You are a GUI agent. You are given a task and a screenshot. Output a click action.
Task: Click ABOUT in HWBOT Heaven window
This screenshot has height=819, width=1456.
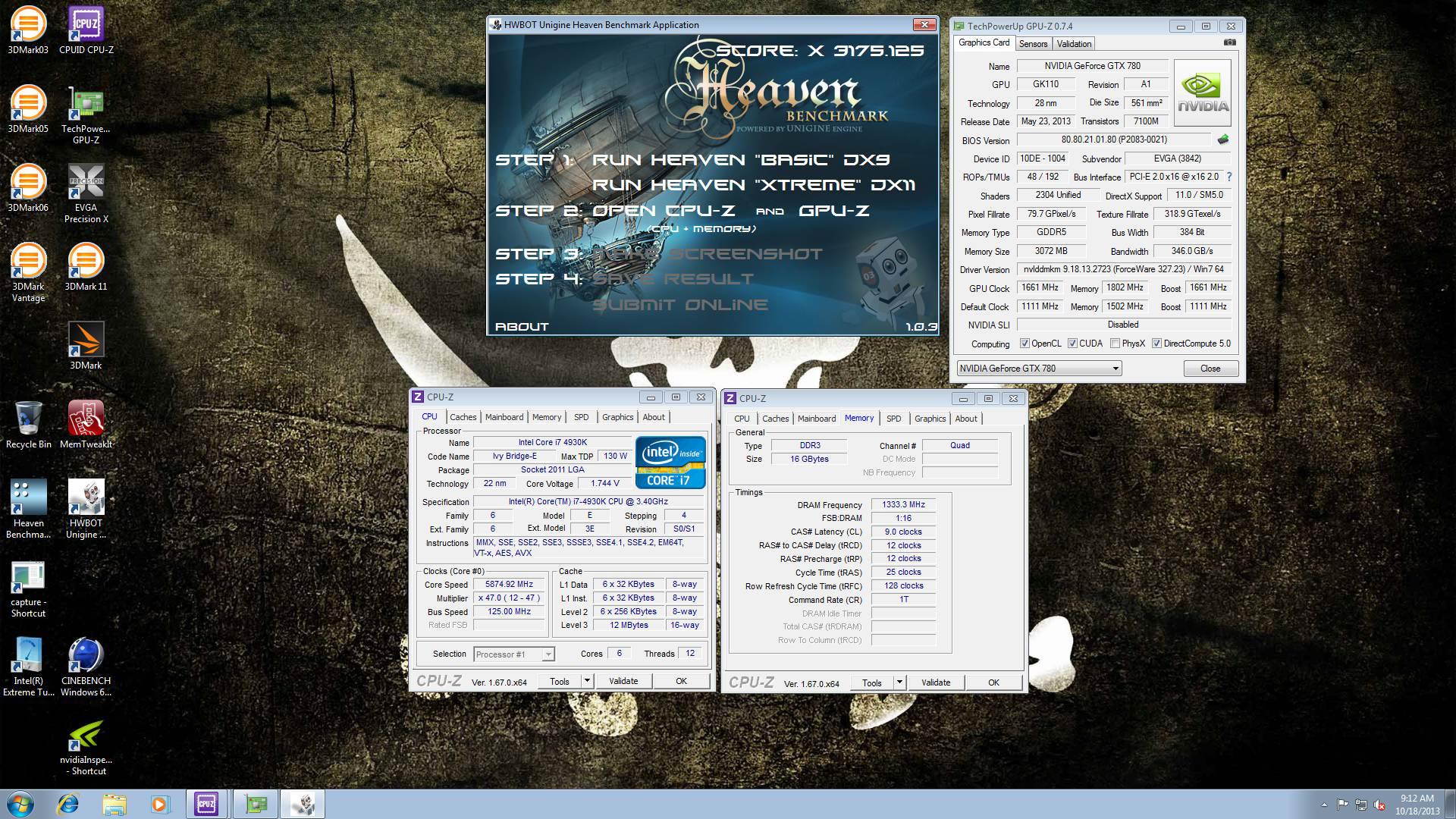click(x=522, y=327)
